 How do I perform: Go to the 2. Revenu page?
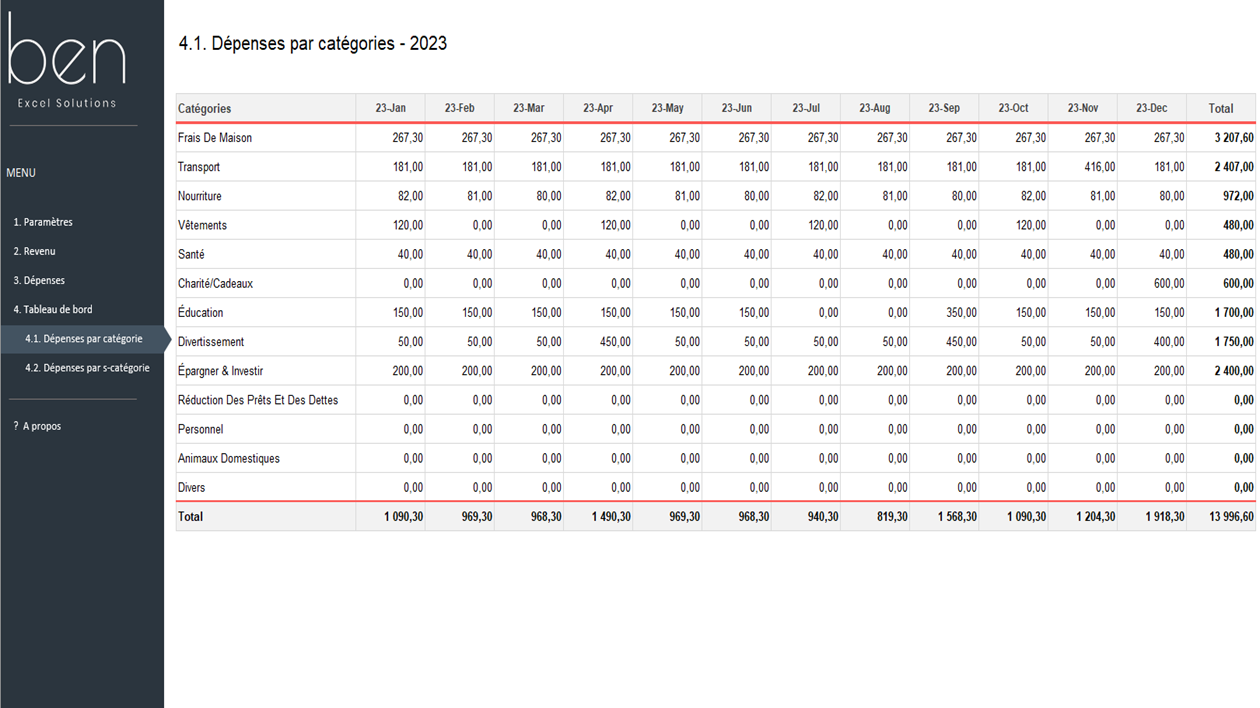(34, 251)
